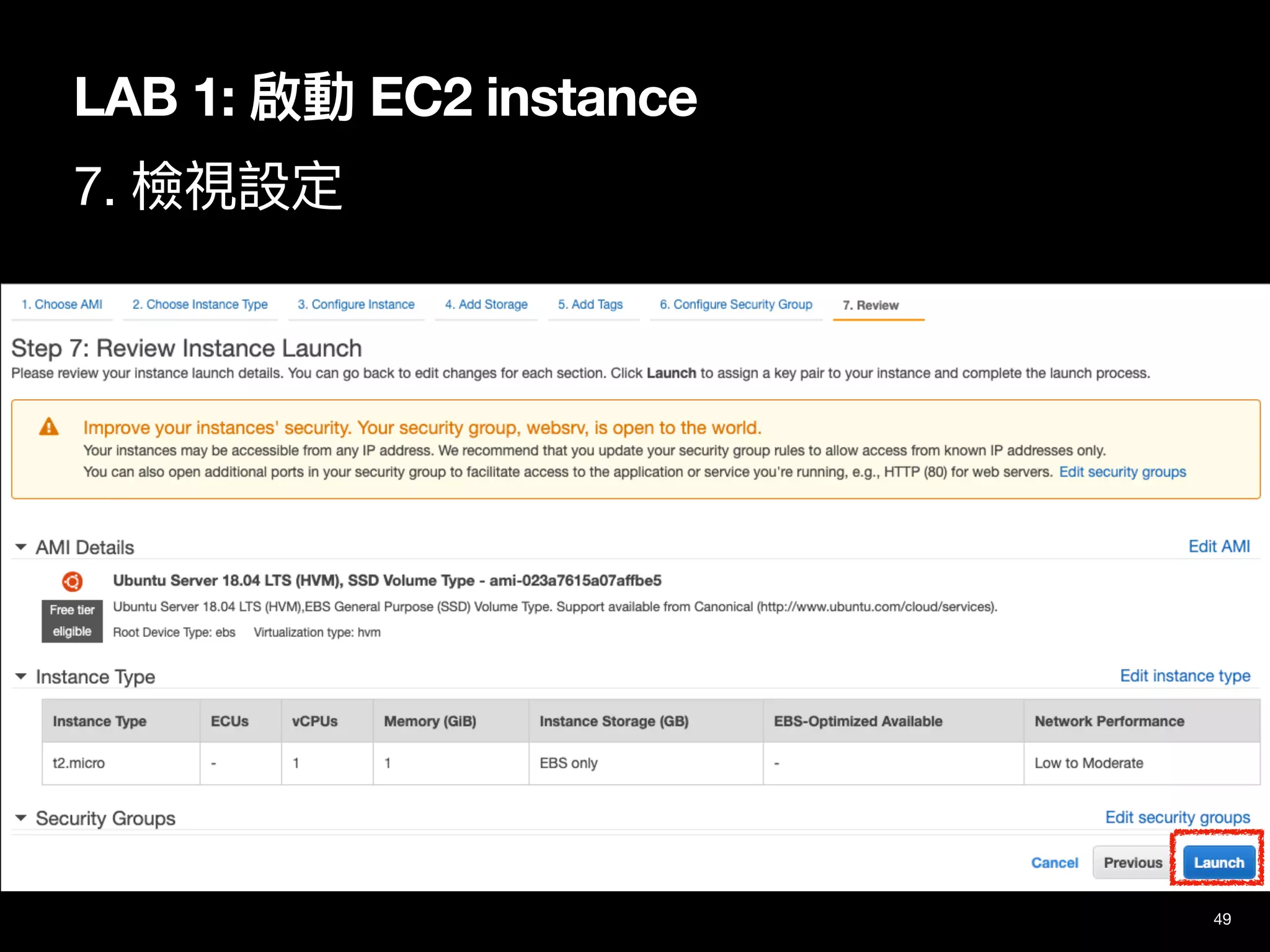Click the Edit AMI link

pyautogui.click(x=1219, y=547)
